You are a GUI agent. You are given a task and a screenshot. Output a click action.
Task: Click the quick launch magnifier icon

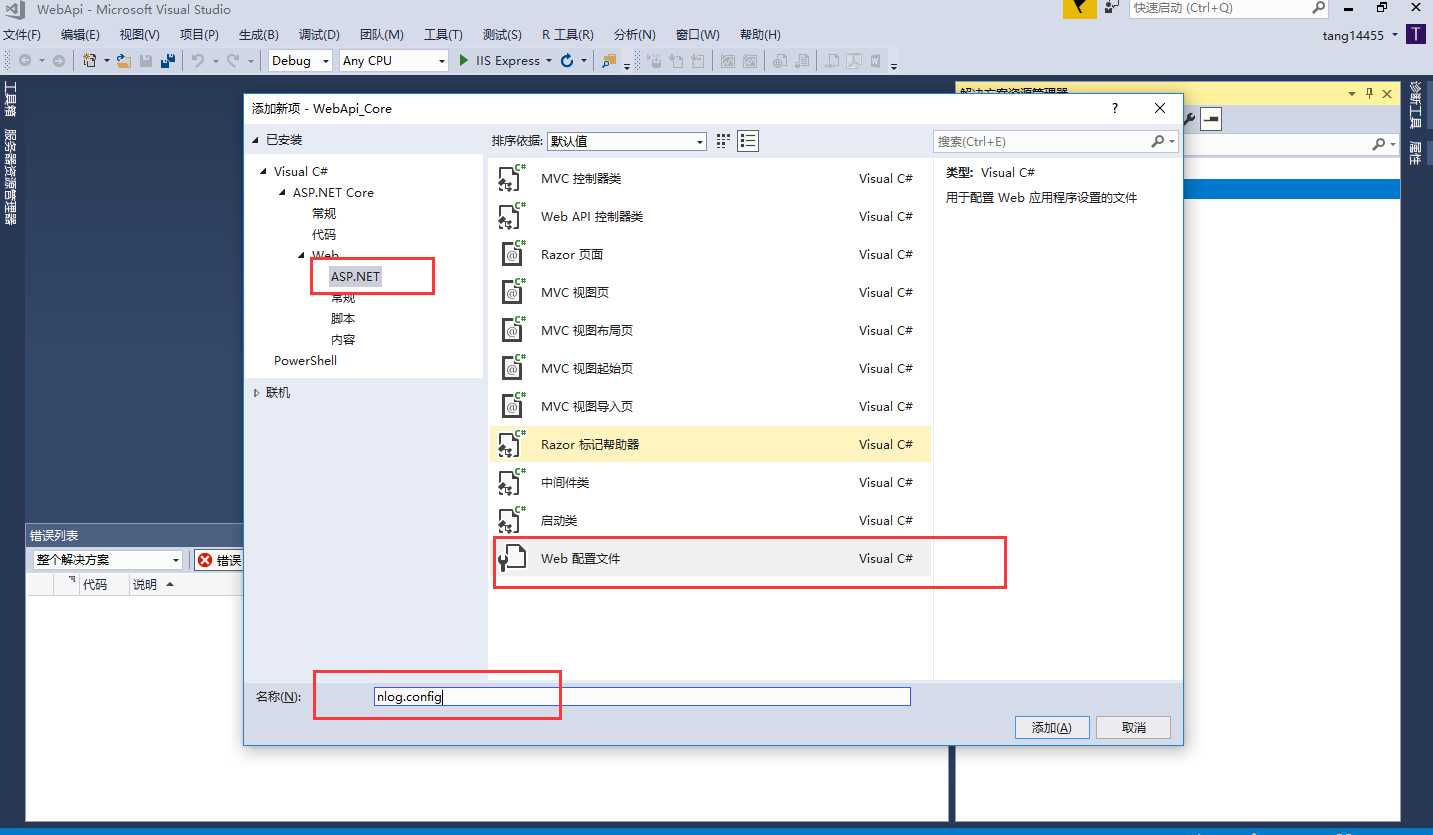click(x=1318, y=8)
